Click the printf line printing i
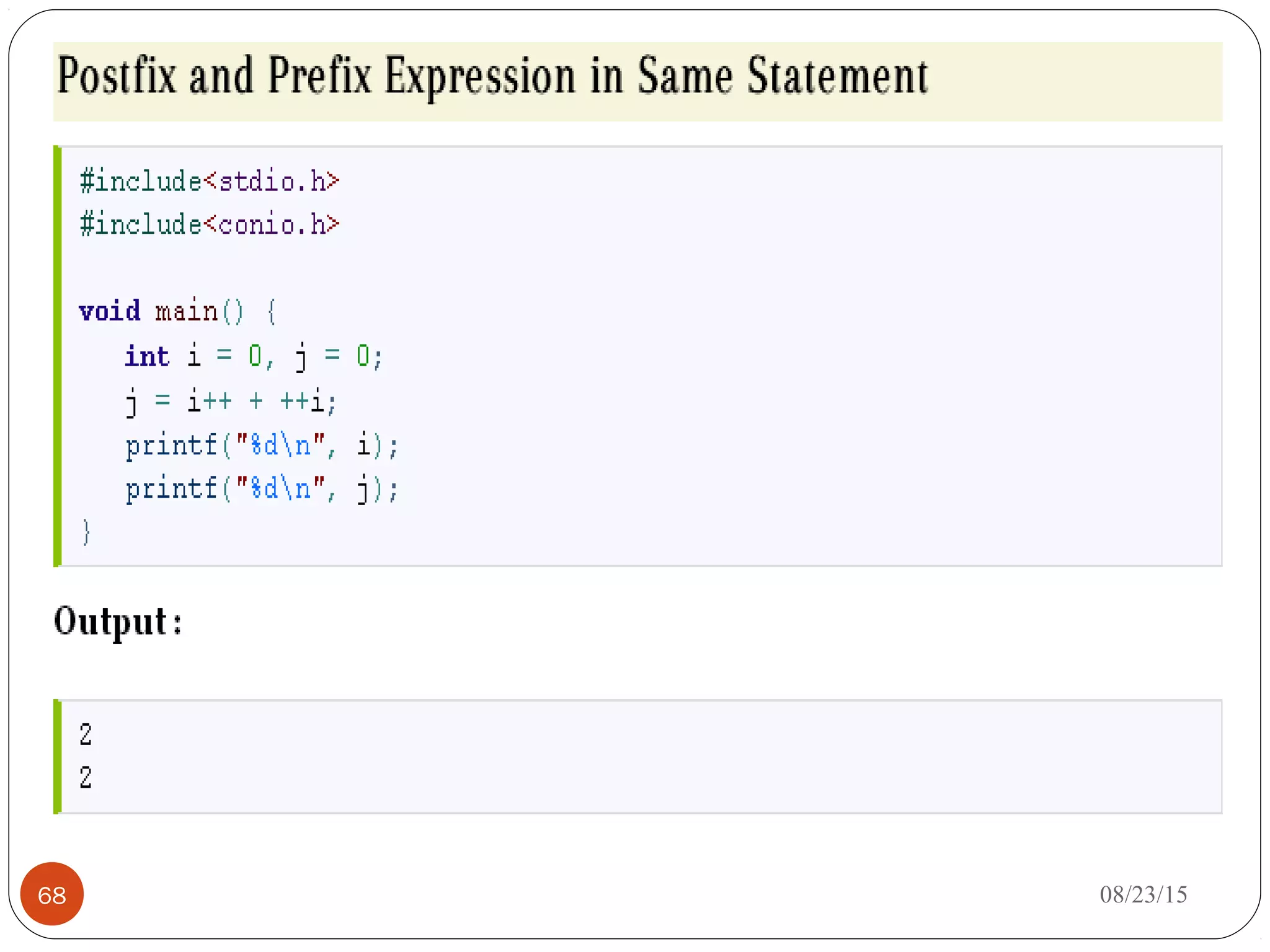Screen dimensions: 1270x952 coord(261,446)
